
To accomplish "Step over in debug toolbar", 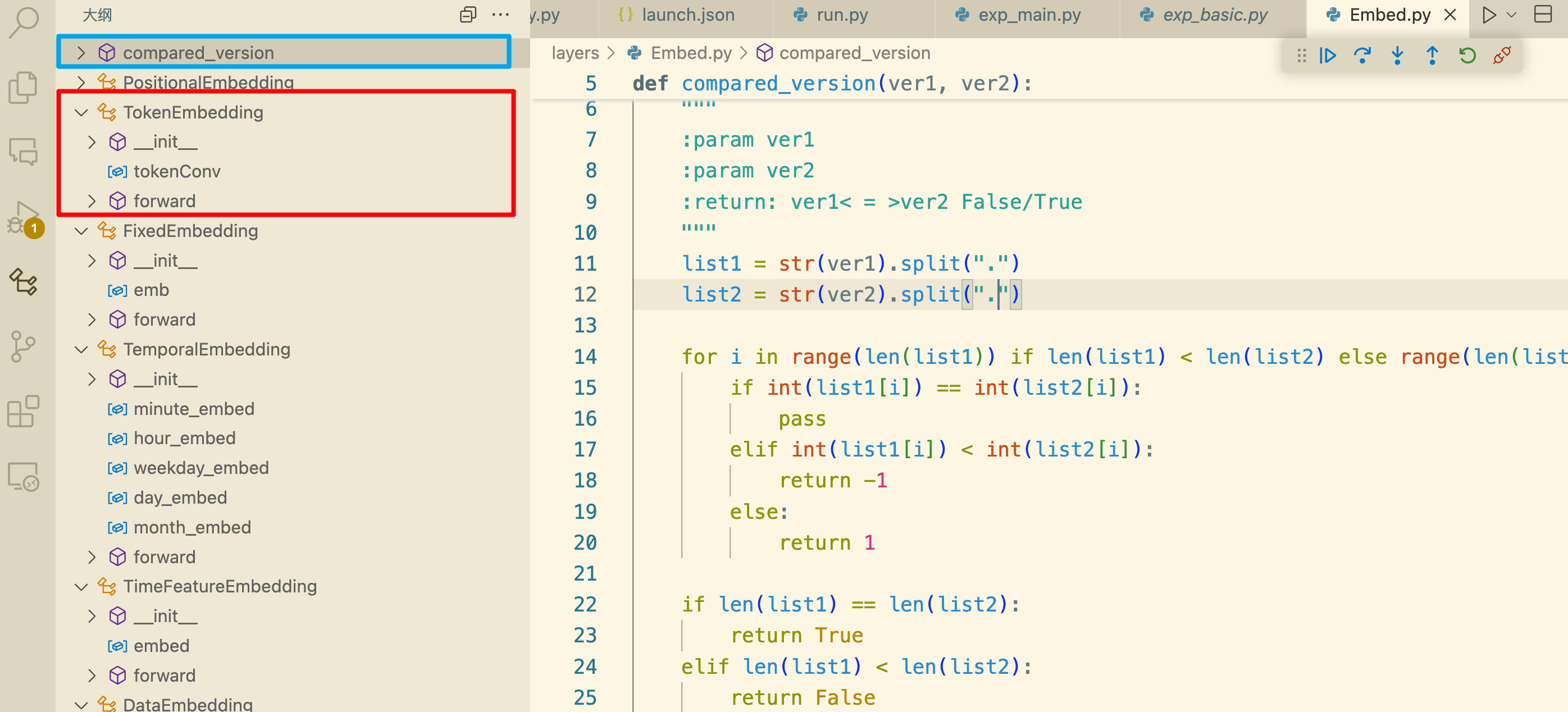I will (x=1362, y=56).
